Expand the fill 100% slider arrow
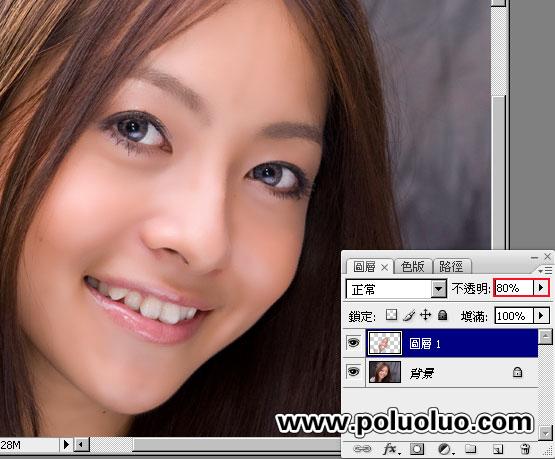555x459 pixels. (x=541, y=315)
